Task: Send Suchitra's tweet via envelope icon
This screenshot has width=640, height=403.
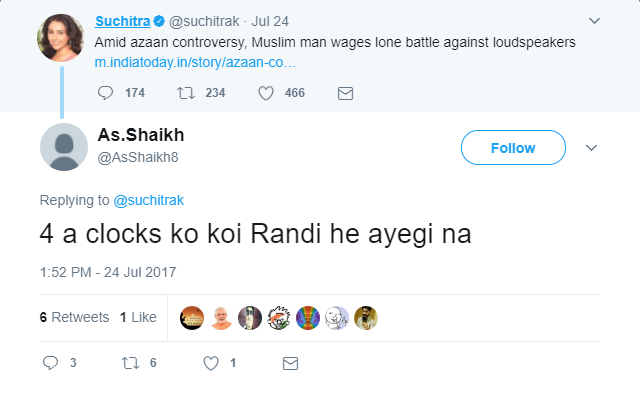Action: pos(345,93)
